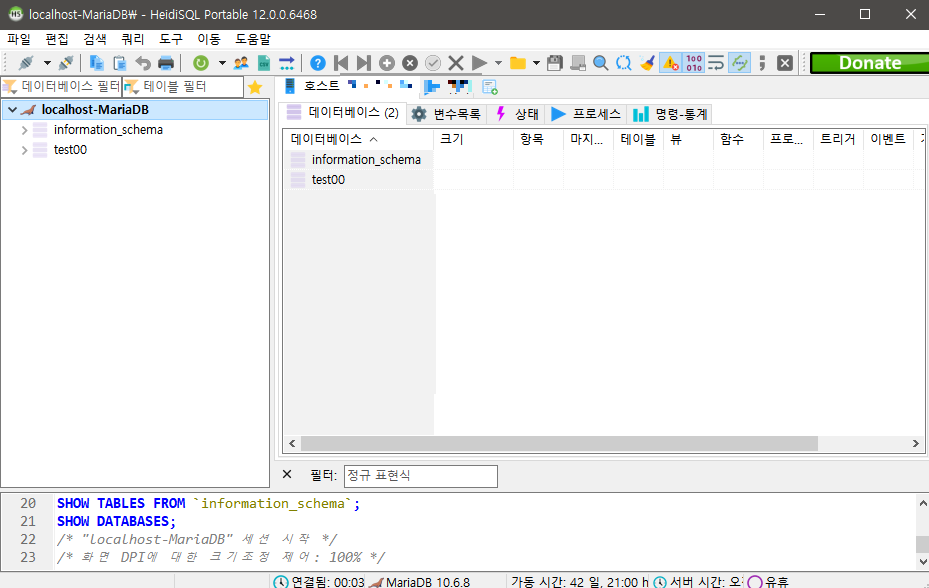The width and height of the screenshot is (929, 588).
Task: Close the filter bar with X
Action: point(287,474)
